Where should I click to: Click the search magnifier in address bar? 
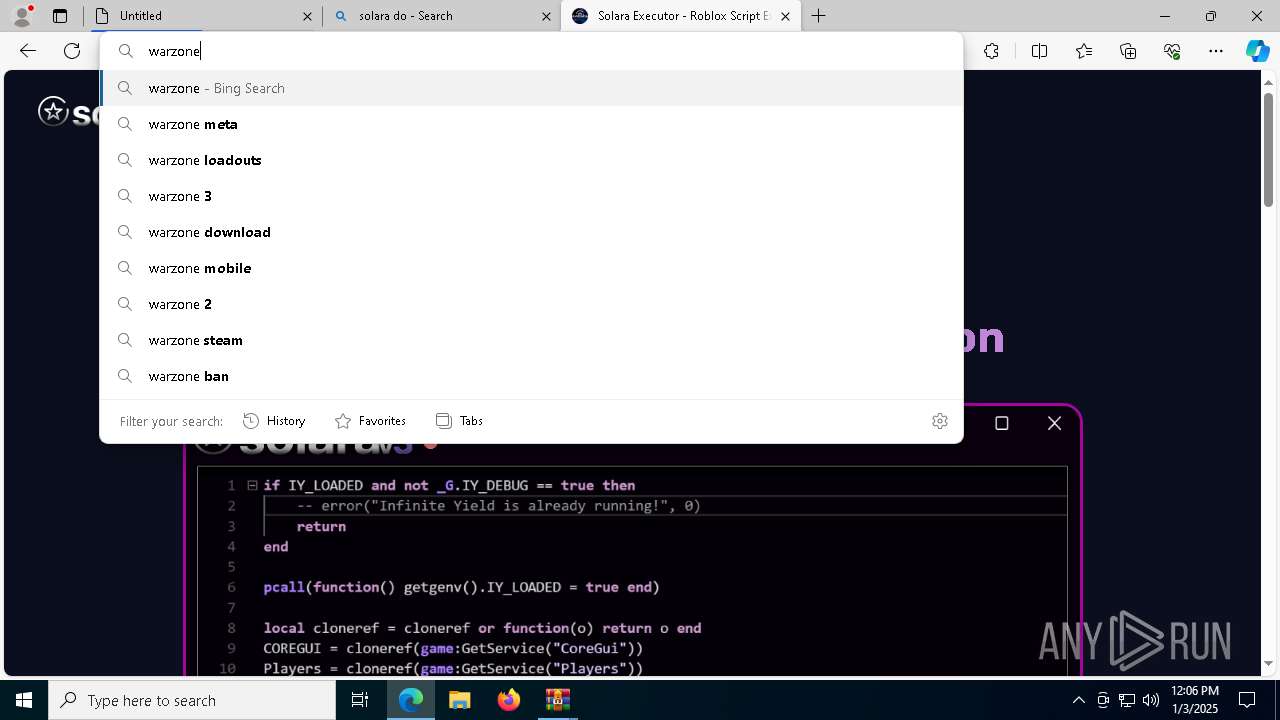pyautogui.click(x=126, y=51)
